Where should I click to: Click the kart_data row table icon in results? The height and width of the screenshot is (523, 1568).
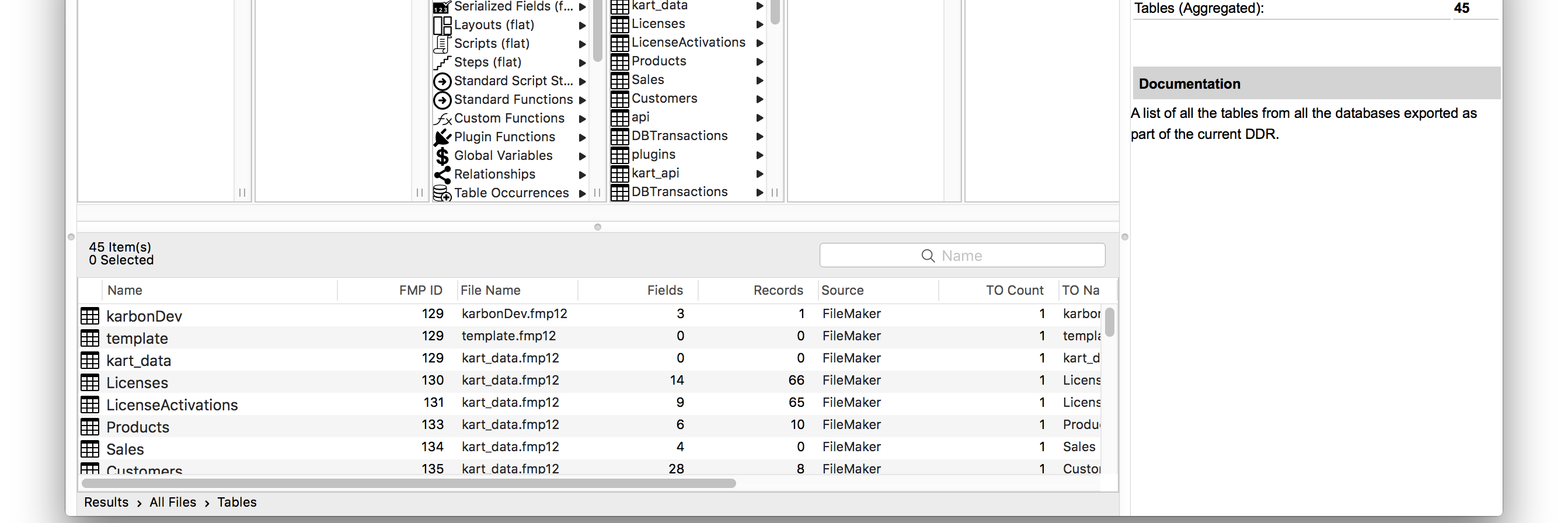pos(89,360)
